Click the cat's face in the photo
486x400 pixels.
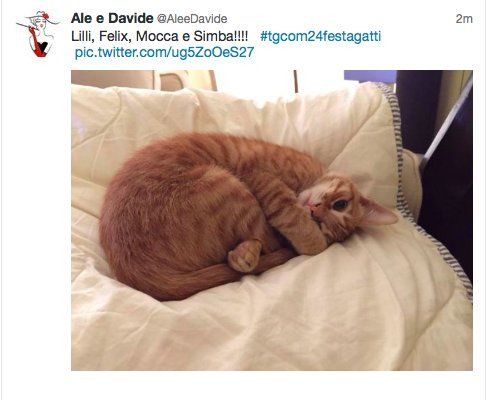(x=333, y=208)
